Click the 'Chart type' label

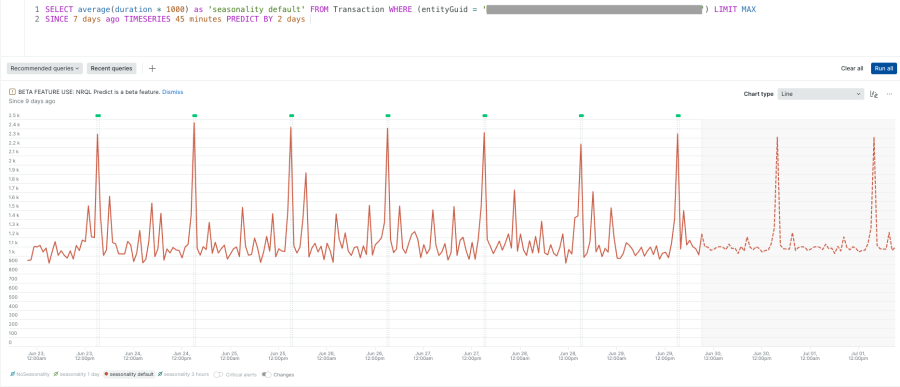[759, 94]
